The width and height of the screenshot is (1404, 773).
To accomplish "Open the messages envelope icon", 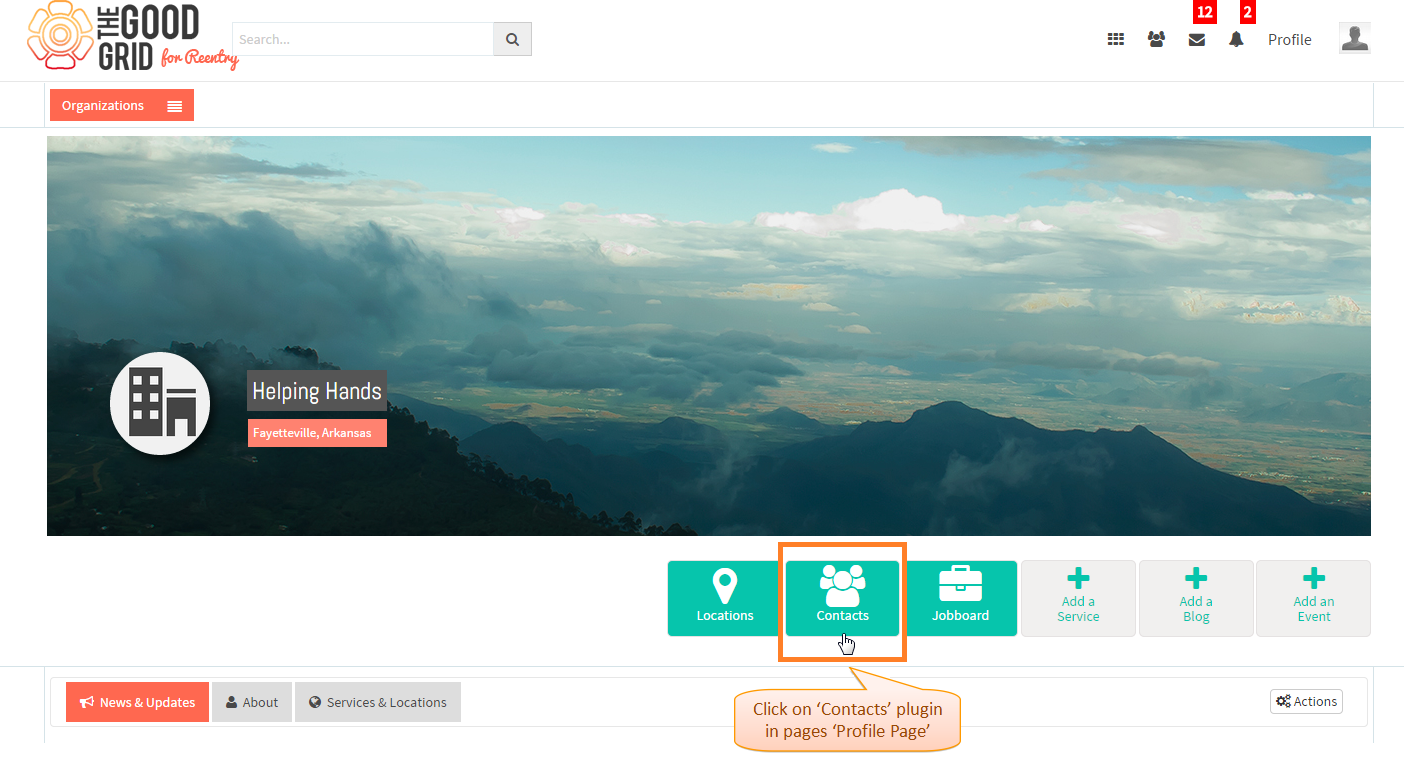I will pyautogui.click(x=1197, y=40).
